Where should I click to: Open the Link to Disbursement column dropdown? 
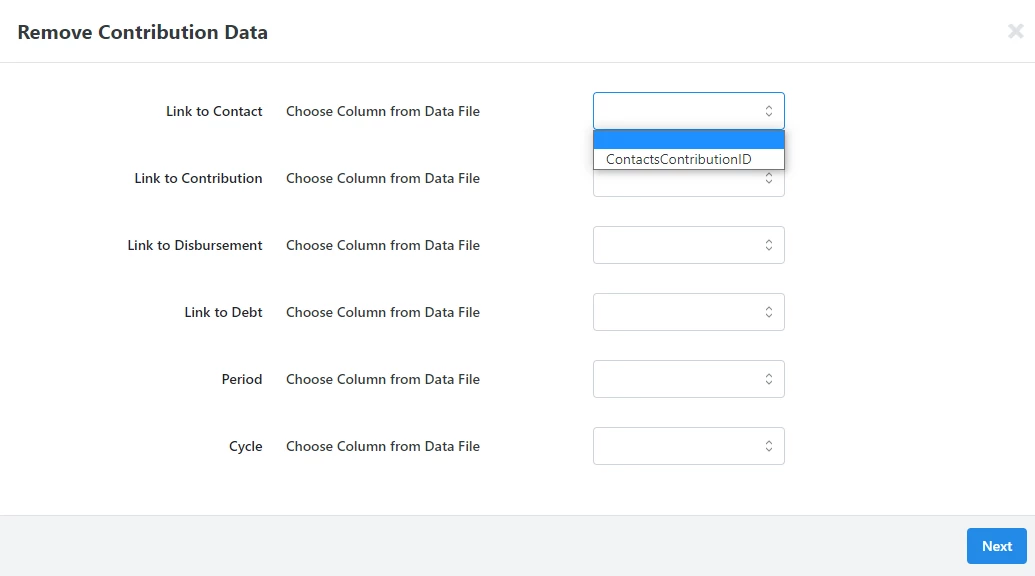coord(688,245)
